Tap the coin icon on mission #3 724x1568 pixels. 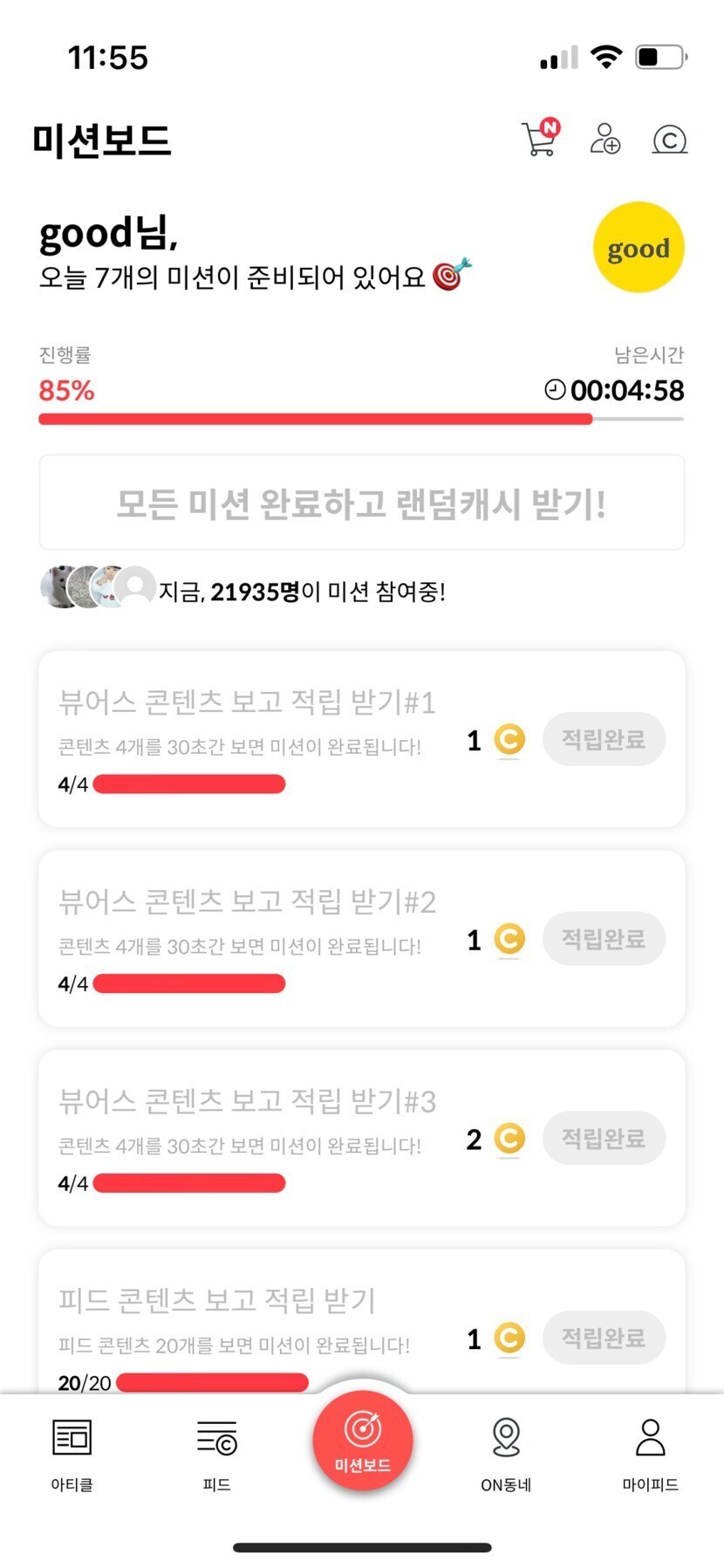[x=509, y=1139]
